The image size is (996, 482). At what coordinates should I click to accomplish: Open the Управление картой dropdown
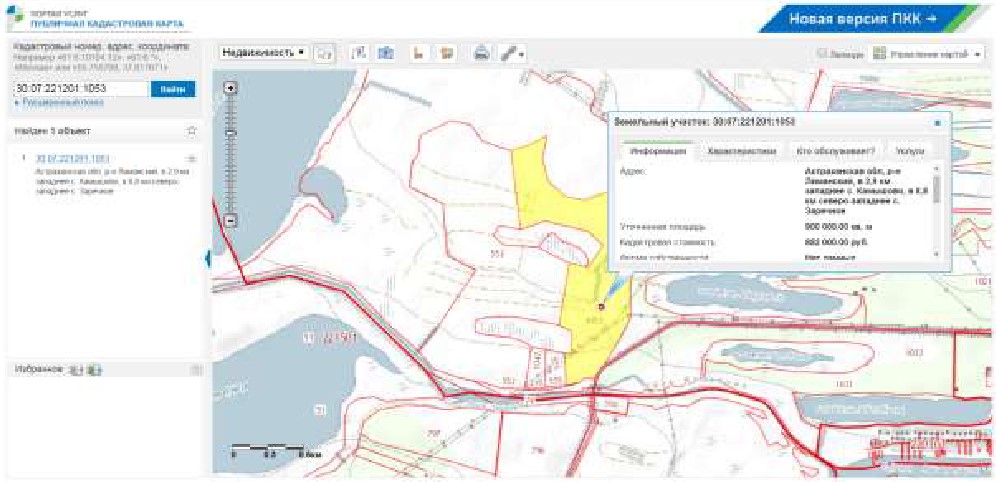(x=929, y=55)
